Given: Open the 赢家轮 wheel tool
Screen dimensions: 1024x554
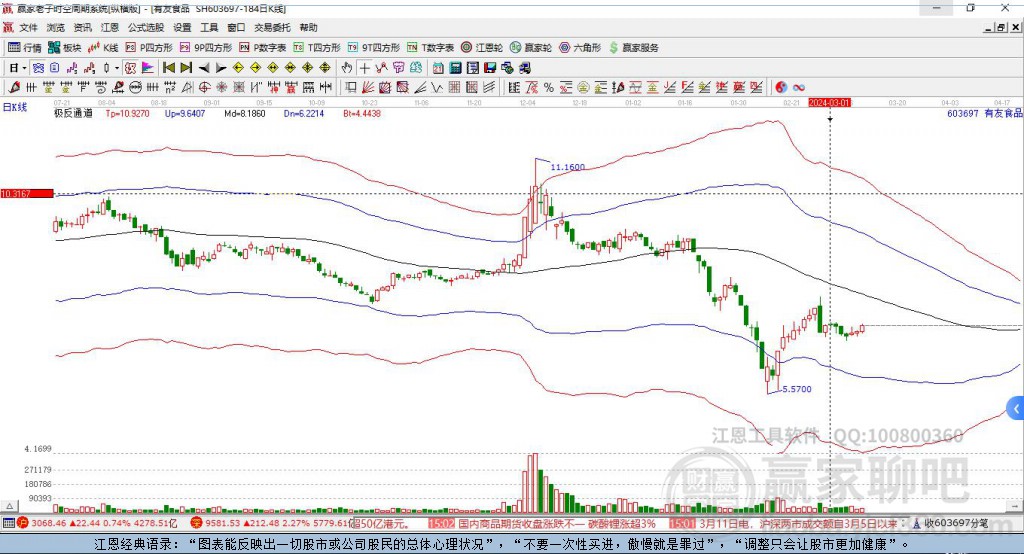Looking at the screenshot, I should 531,48.
